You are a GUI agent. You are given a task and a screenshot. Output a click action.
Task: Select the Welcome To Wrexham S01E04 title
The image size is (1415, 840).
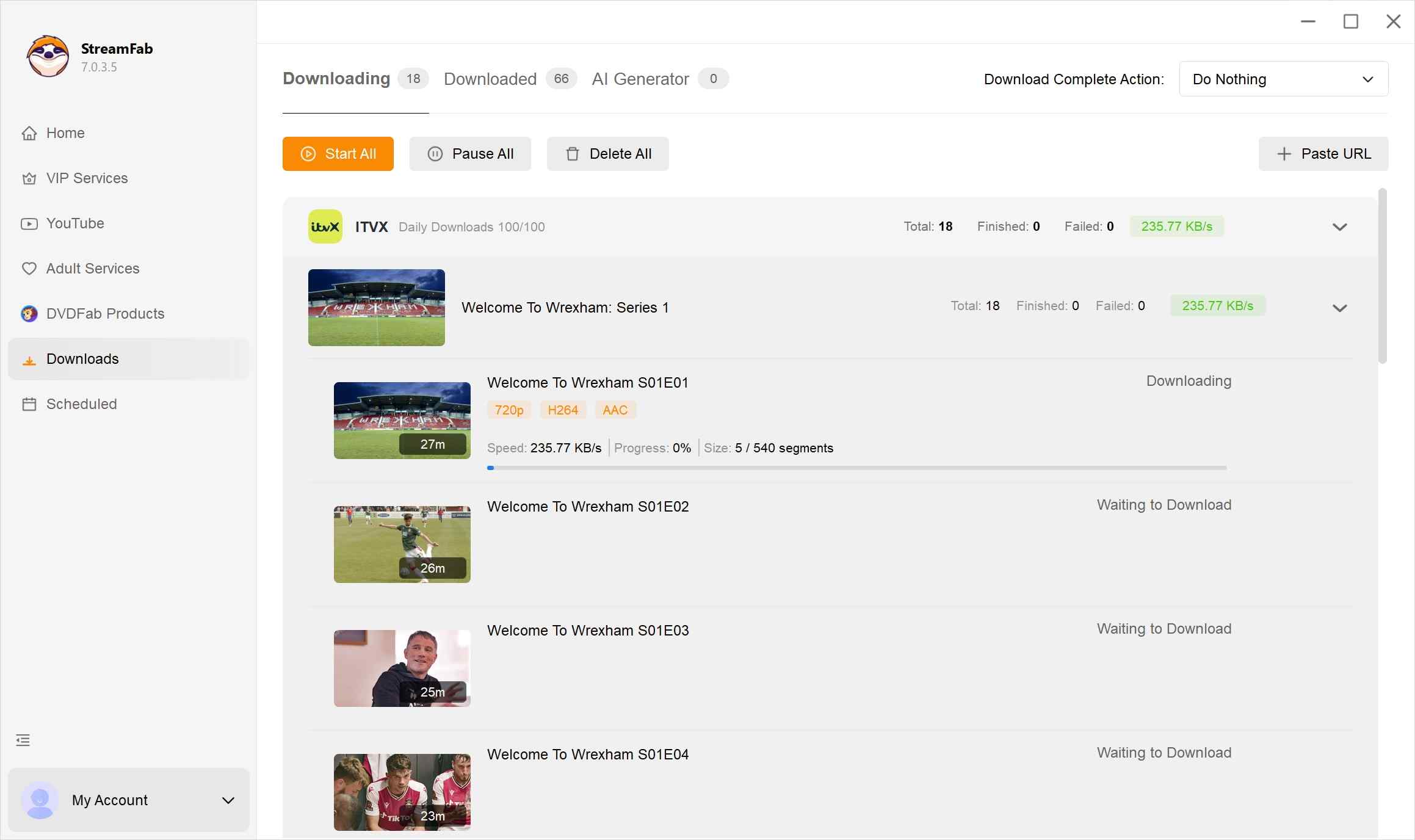pos(588,755)
